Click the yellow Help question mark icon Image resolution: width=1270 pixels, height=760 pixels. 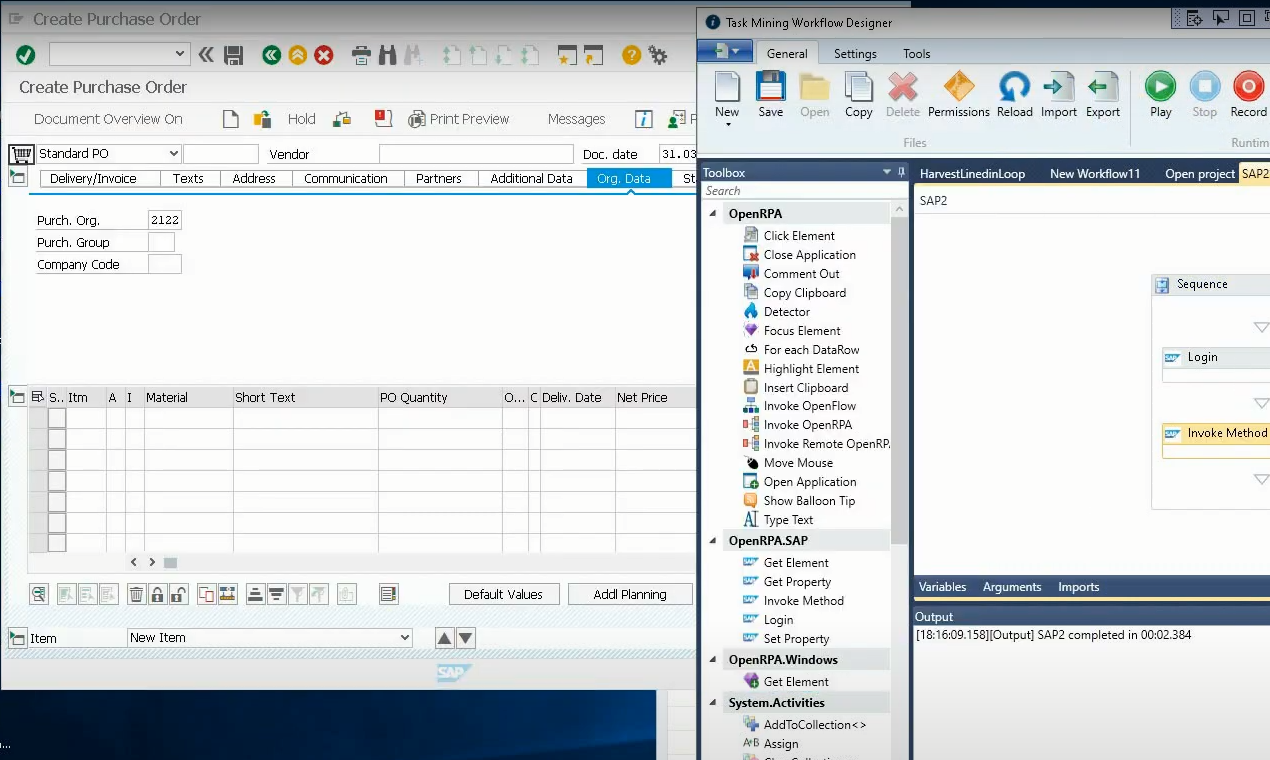(631, 55)
